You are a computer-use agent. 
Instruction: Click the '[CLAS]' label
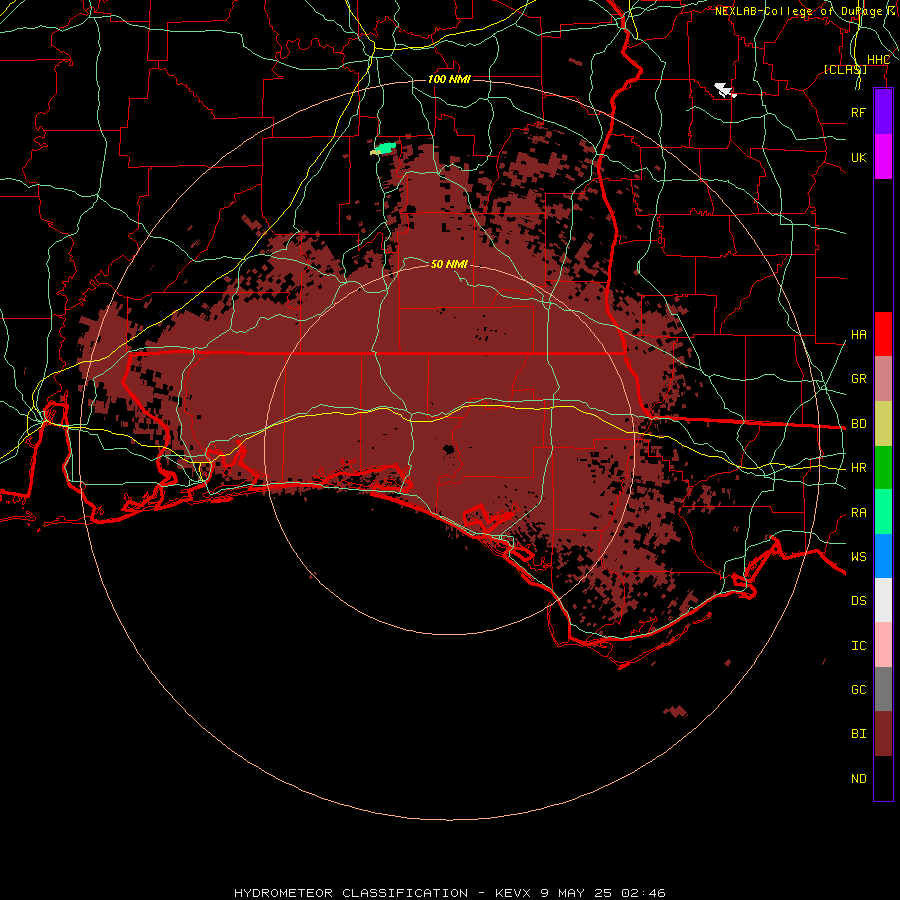tap(845, 69)
